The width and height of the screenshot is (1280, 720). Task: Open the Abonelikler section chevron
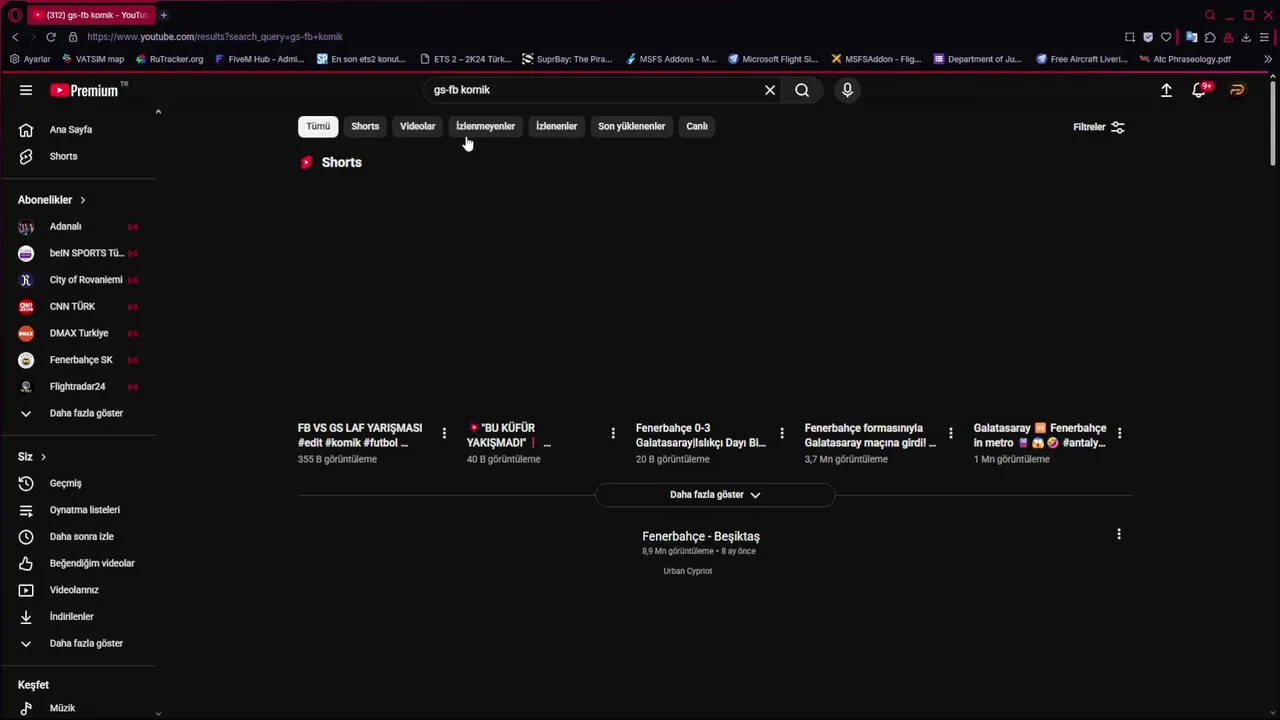pyautogui.click(x=83, y=200)
